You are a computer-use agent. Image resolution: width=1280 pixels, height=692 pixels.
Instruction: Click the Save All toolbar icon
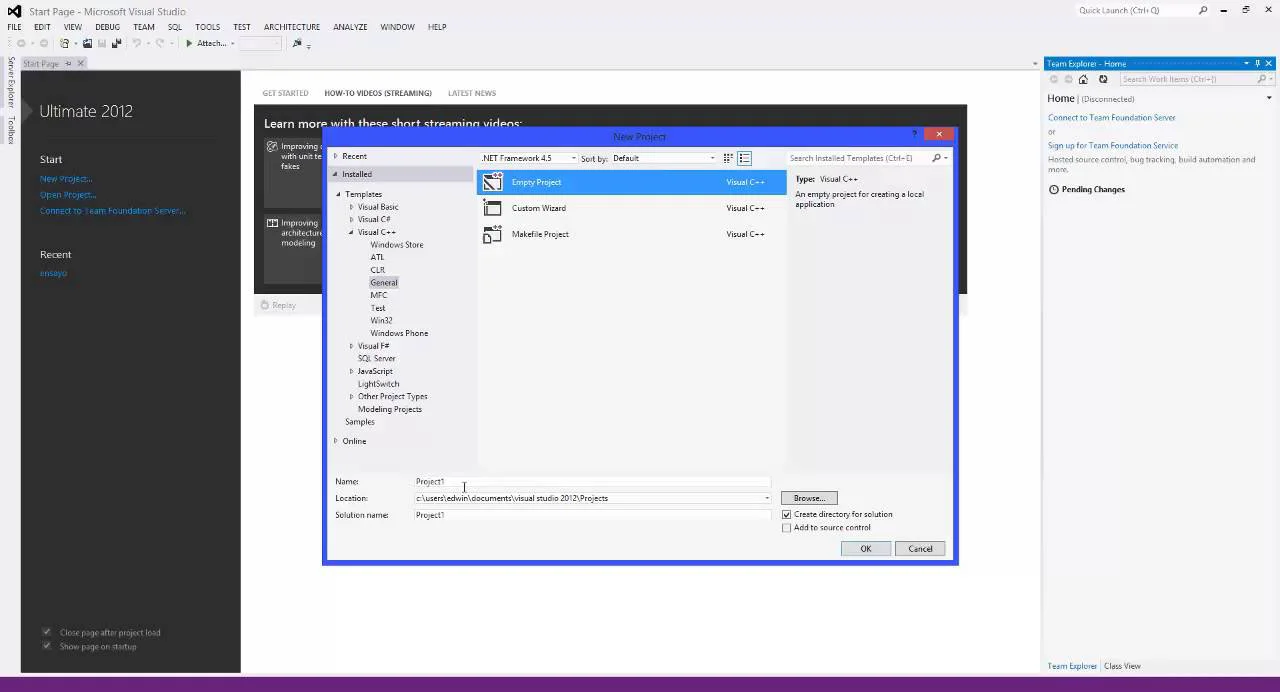116,43
